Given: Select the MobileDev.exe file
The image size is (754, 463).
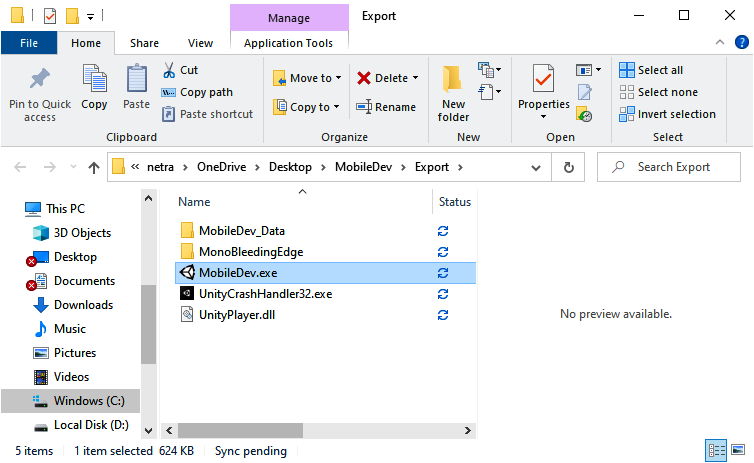Looking at the screenshot, I should (x=326, y=273).
